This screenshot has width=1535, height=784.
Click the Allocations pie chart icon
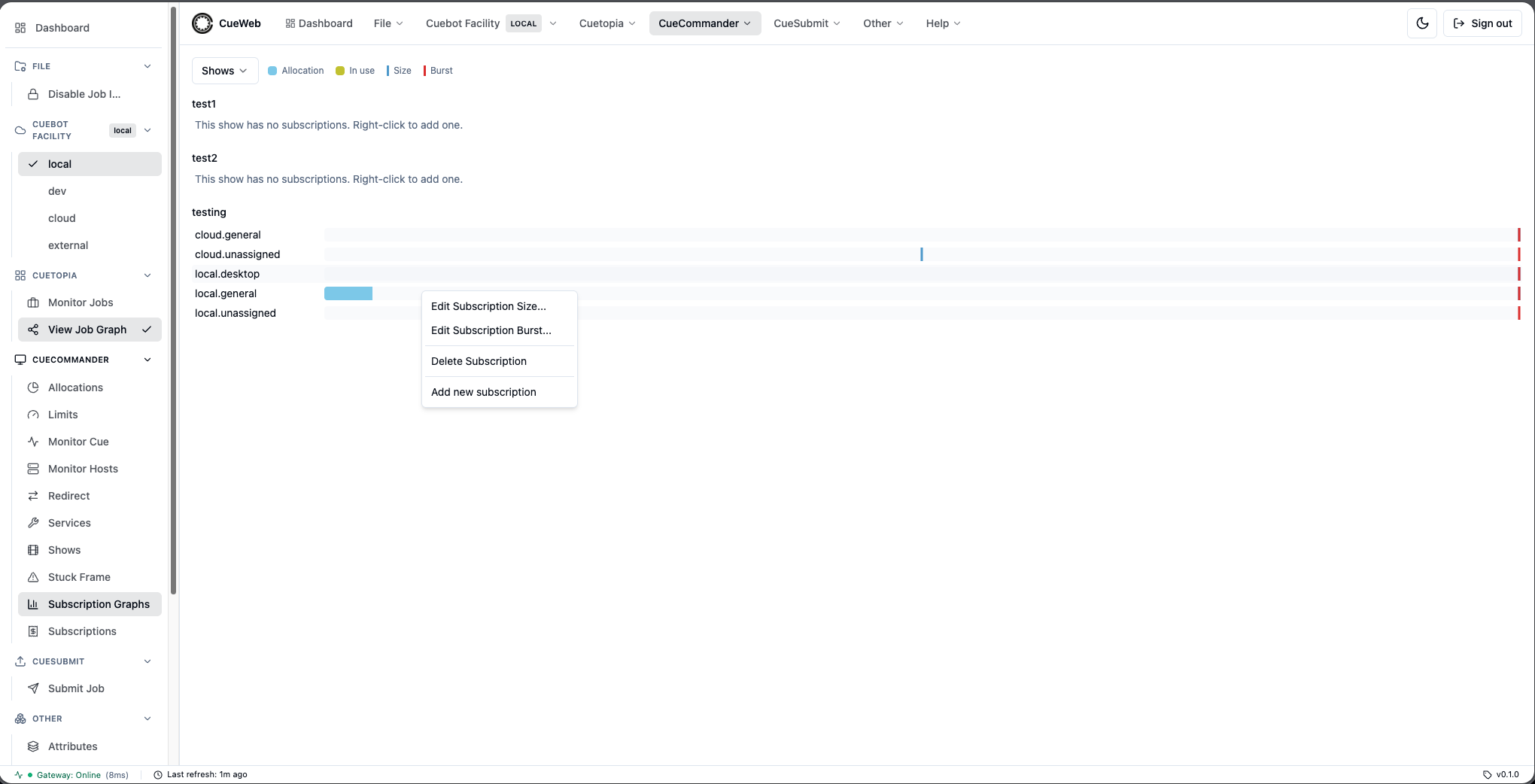[x=33, y=387]
